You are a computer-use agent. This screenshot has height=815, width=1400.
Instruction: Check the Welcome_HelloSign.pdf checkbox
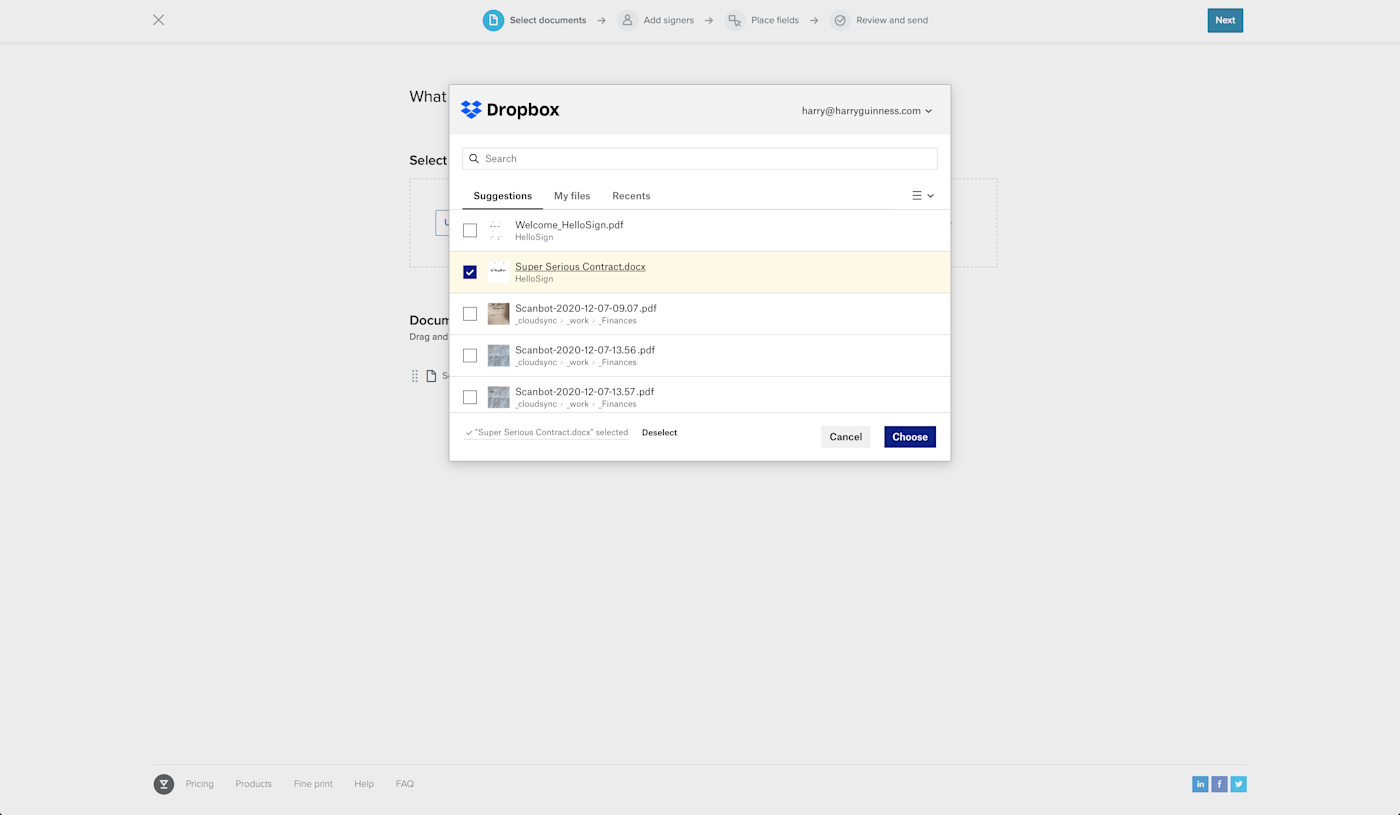470,230
